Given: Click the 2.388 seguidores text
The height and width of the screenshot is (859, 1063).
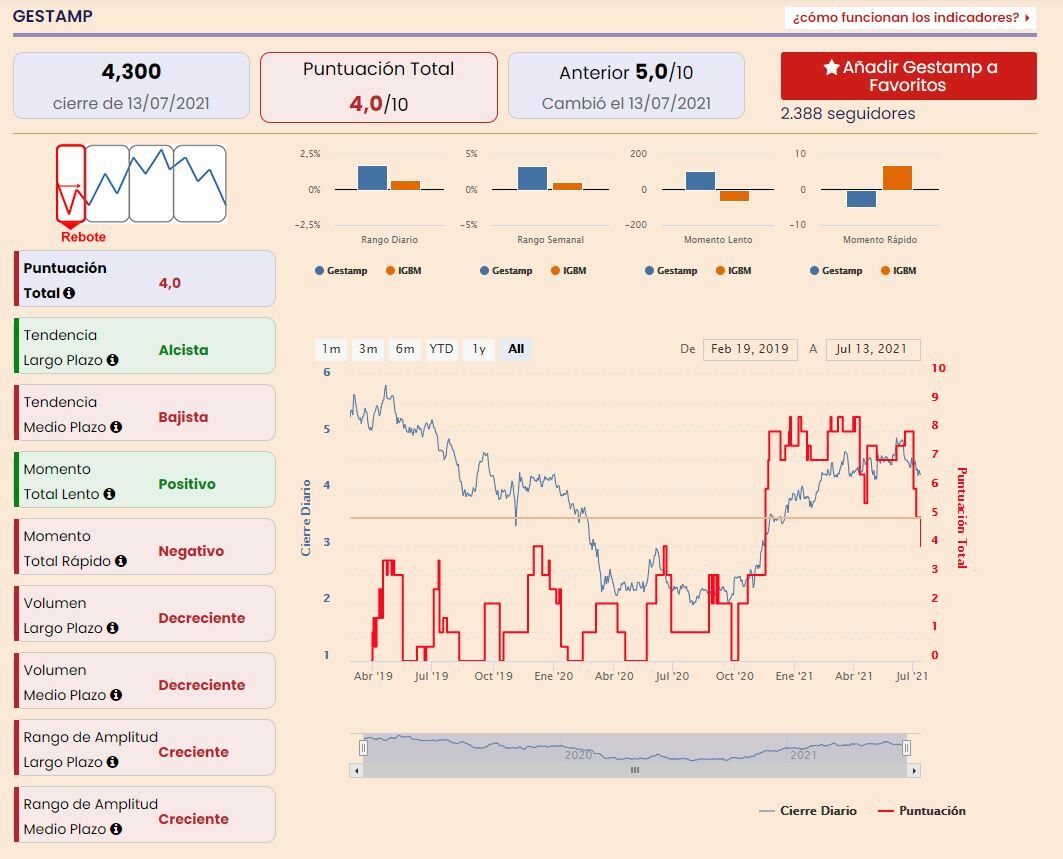Looking at the screenshot, I should (847, 113).
